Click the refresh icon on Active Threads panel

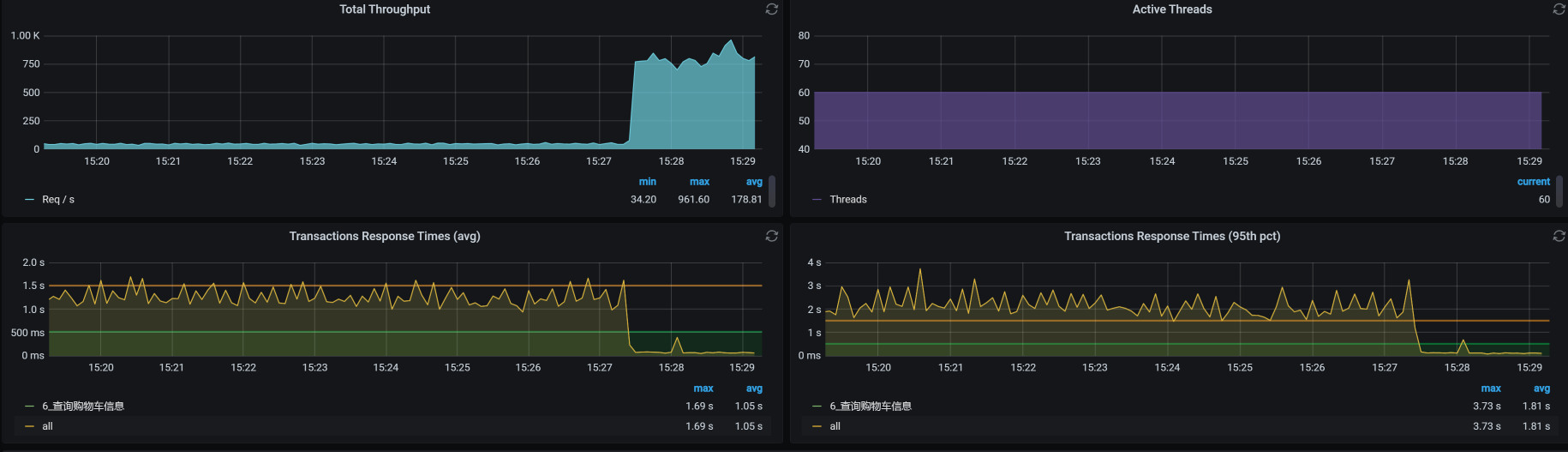1559,9
